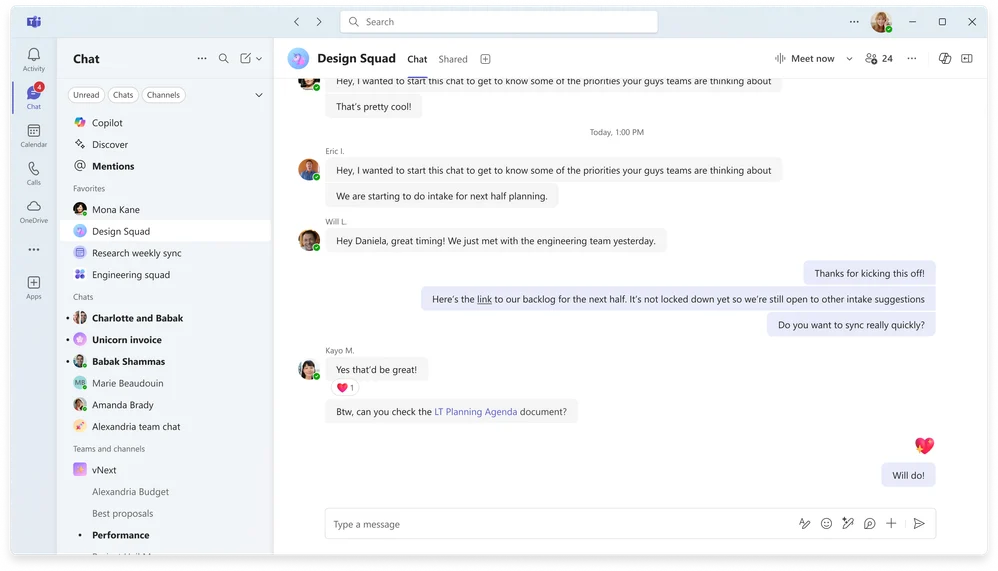Toggle the Chats filter chip
This screenshot has width=998, height=571.
pos(123,95)
